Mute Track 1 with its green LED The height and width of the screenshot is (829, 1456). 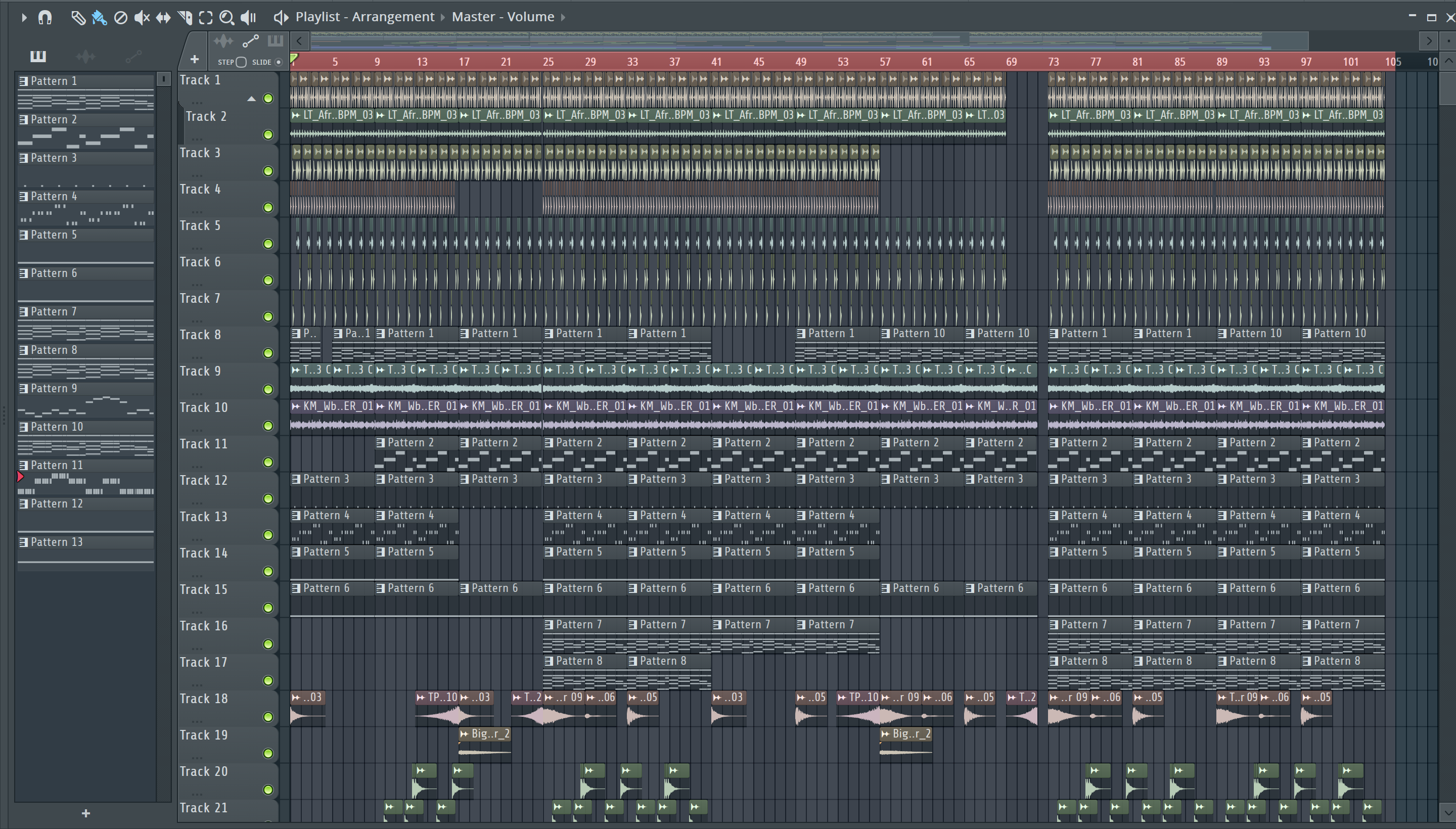point(268,99)
